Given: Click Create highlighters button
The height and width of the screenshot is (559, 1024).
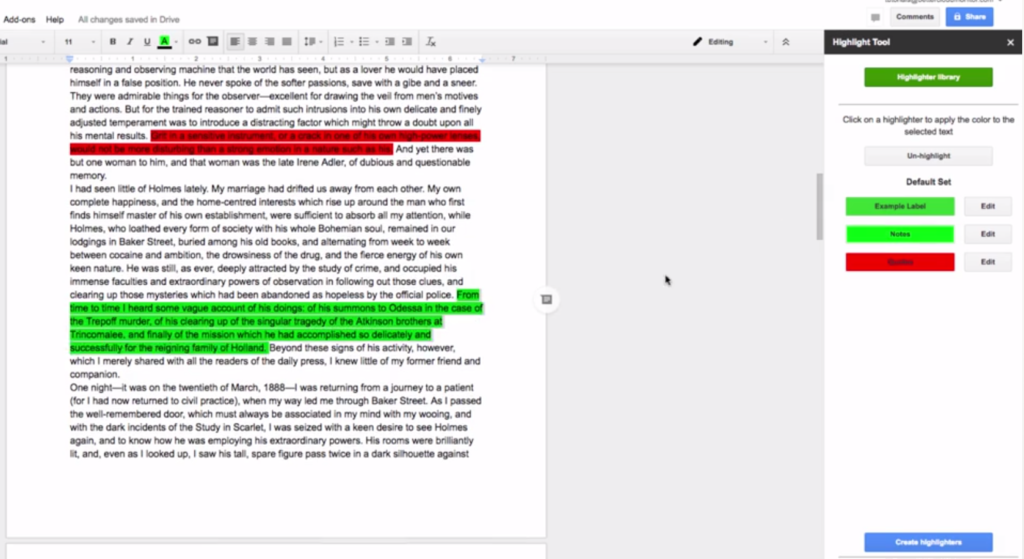Looking at the screenshot, I should pyautogui.click(x=928, y=542).
